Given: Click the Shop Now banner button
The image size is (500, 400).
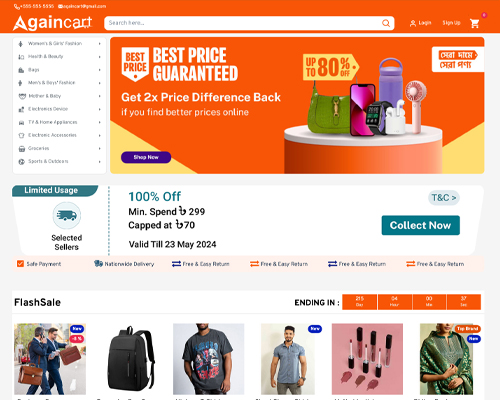Looking at the screenshot, I should tap(146, 157).
